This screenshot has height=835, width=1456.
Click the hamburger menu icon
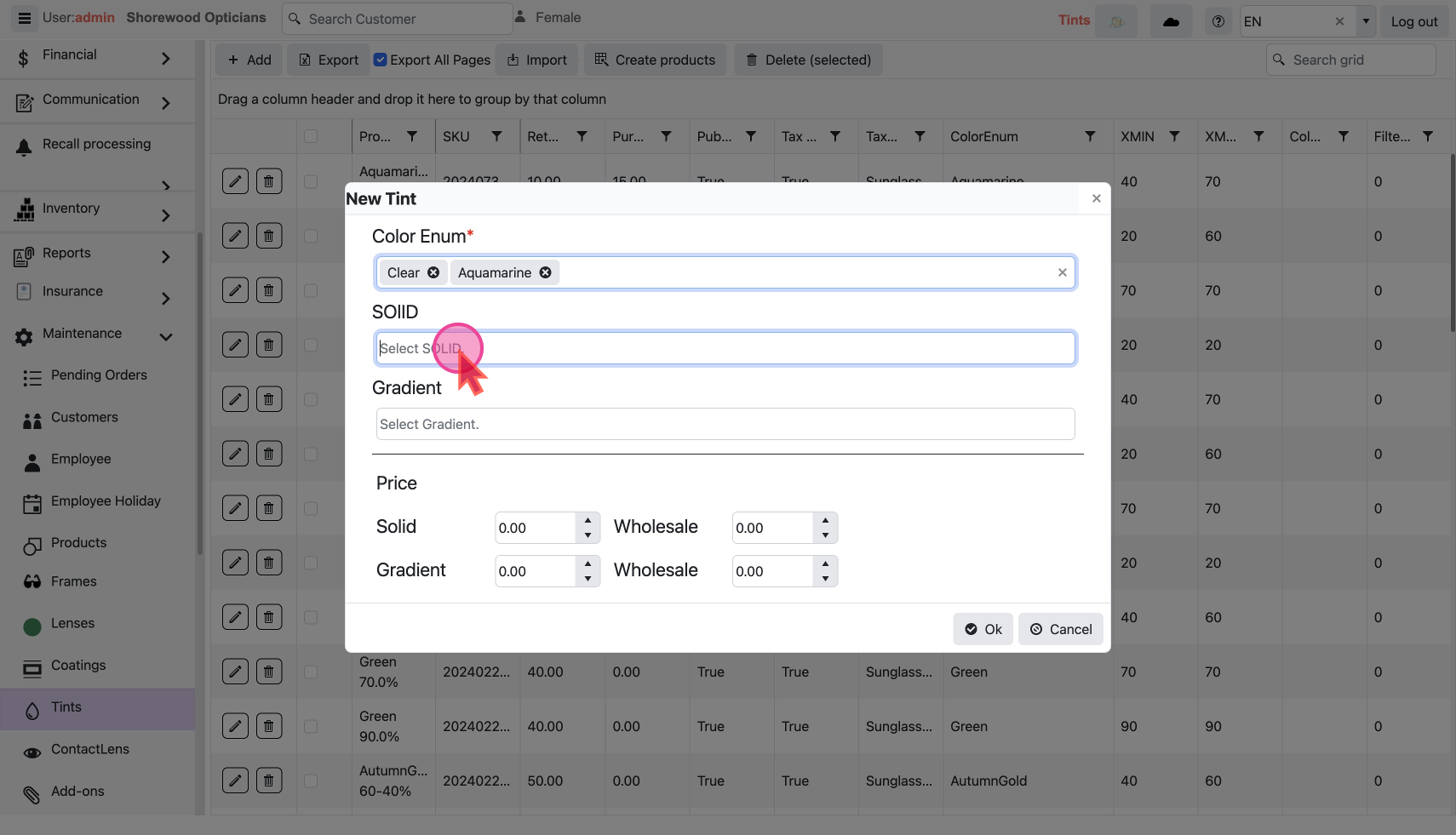point(24,18)
